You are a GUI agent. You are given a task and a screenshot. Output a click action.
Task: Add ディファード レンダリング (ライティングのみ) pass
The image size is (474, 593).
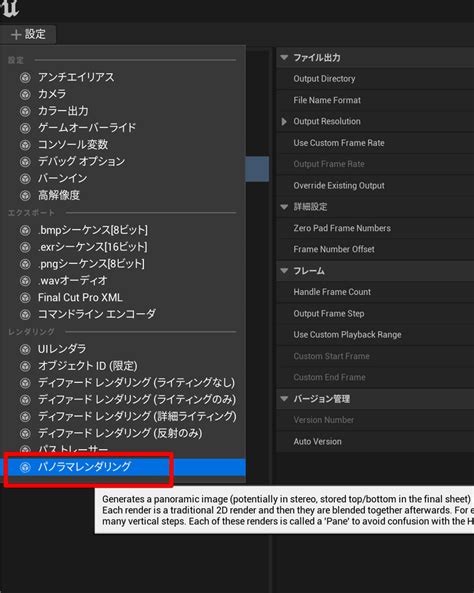[137, 399]
